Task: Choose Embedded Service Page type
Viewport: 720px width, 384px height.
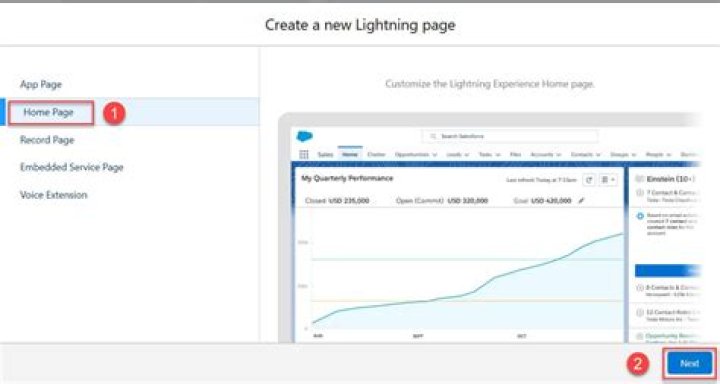Action: (72, 167)
